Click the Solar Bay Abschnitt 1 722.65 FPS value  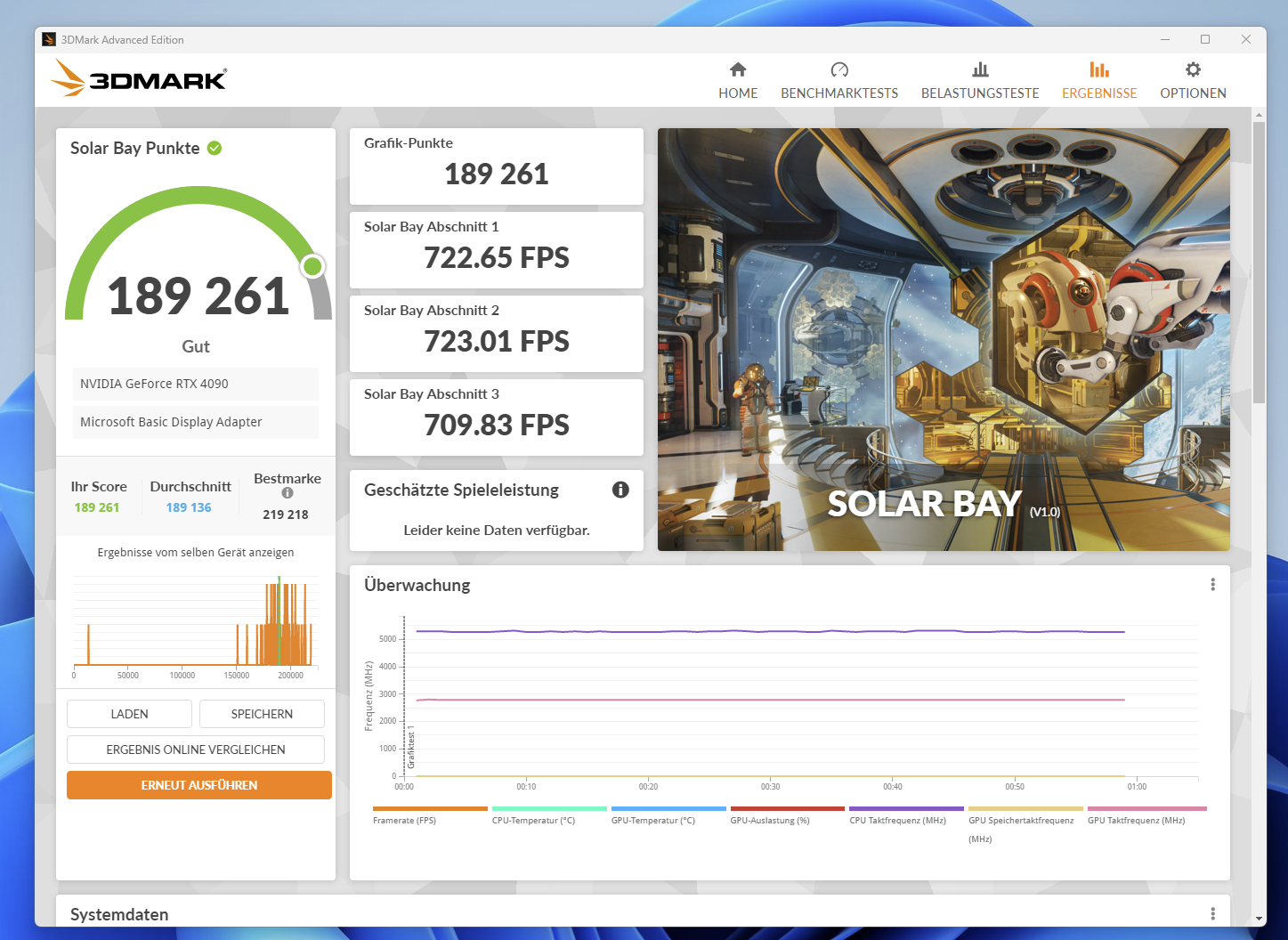pos(497,257)
